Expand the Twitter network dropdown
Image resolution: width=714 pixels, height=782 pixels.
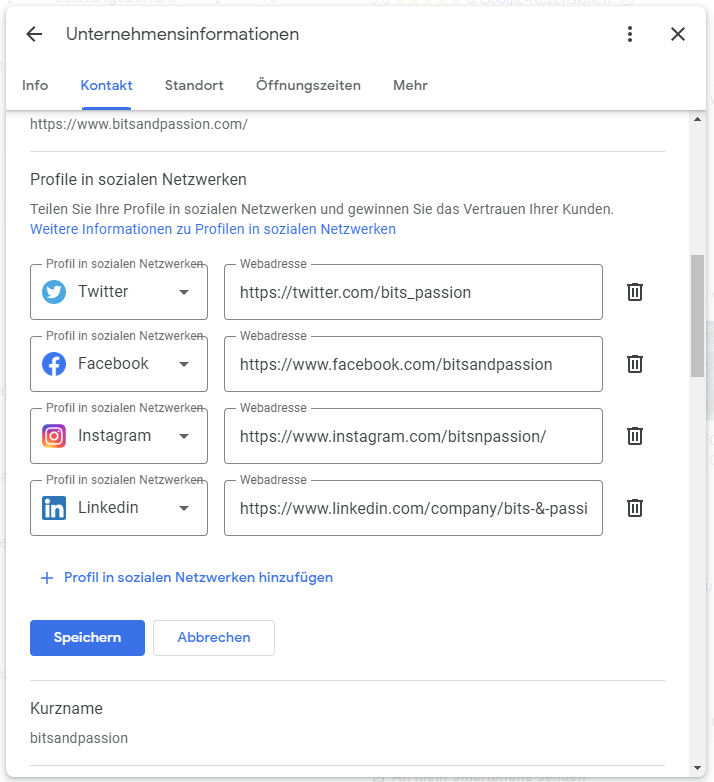184,292
